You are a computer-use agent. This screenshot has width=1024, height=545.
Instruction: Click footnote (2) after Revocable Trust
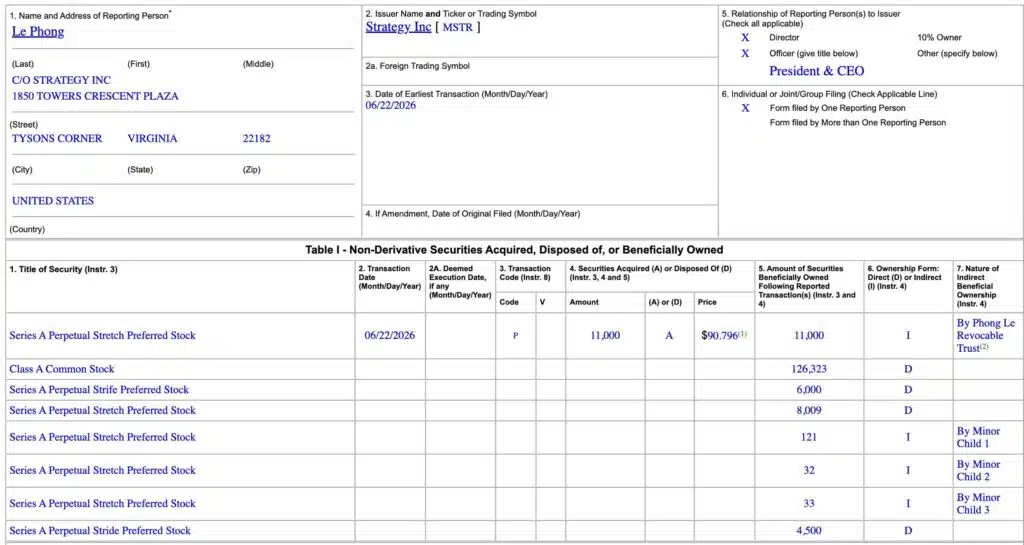click(x=985, y=347)
